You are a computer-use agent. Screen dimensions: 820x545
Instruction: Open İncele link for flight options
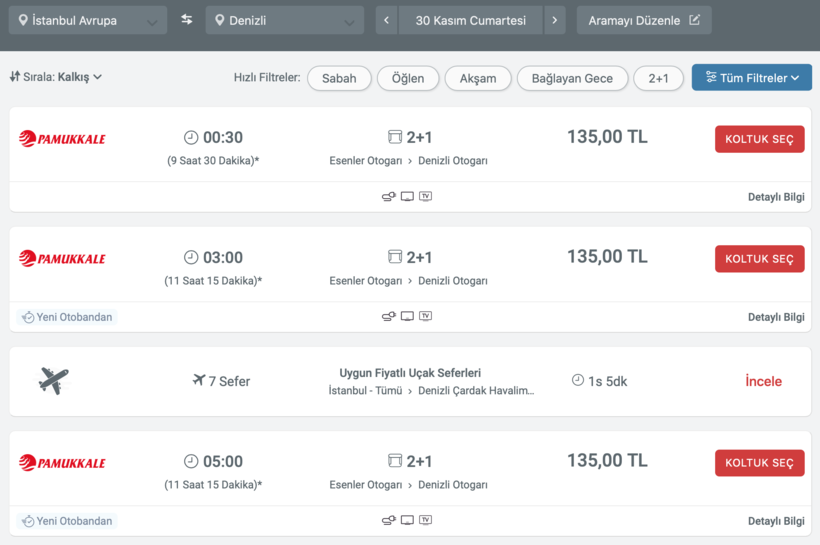coord(763,381)
